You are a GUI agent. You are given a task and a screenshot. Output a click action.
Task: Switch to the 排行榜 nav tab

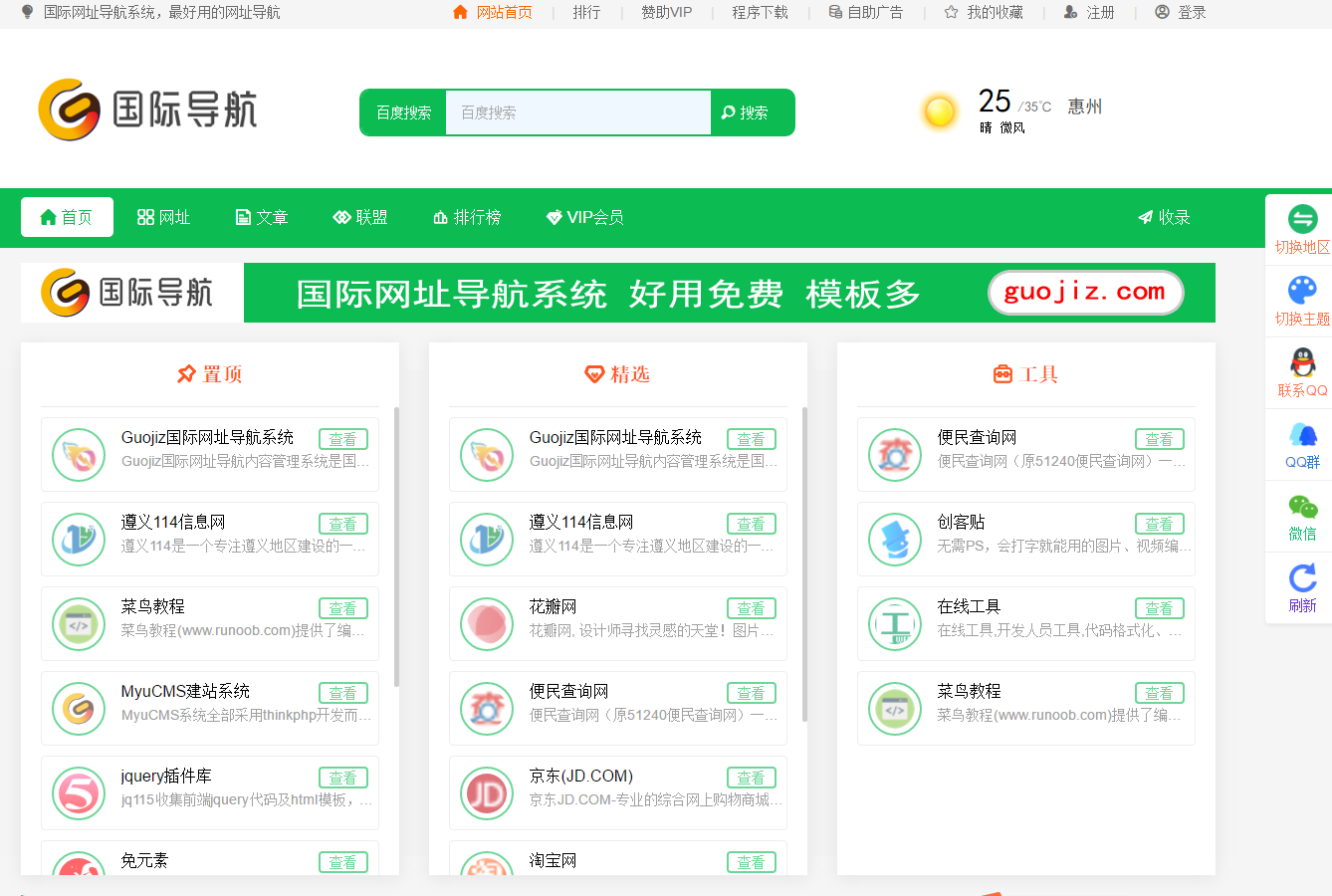(467, 217)
